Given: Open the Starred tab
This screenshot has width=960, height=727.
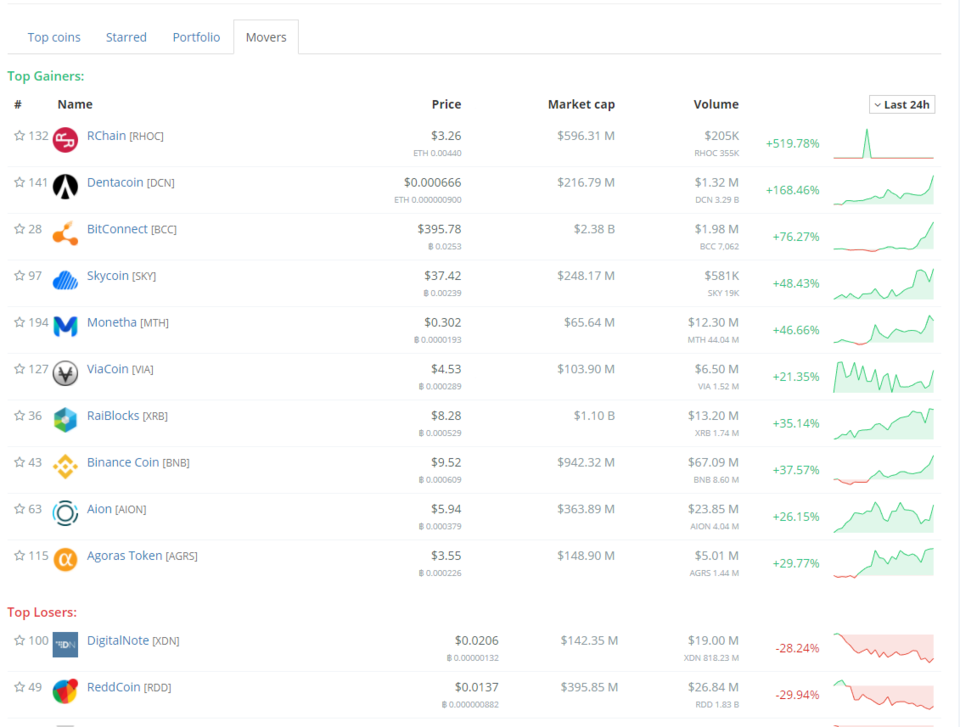Looking at the screenshot, I should (126, 37).
